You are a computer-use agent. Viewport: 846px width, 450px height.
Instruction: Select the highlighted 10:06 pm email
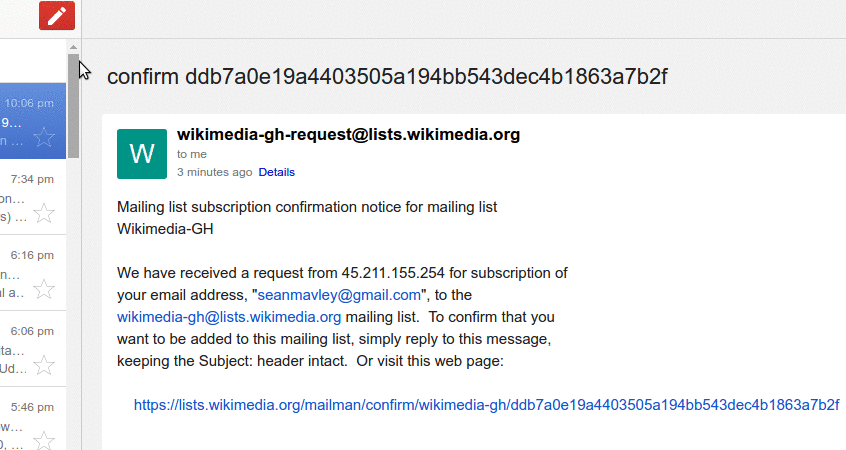click(x=20, y=122)
